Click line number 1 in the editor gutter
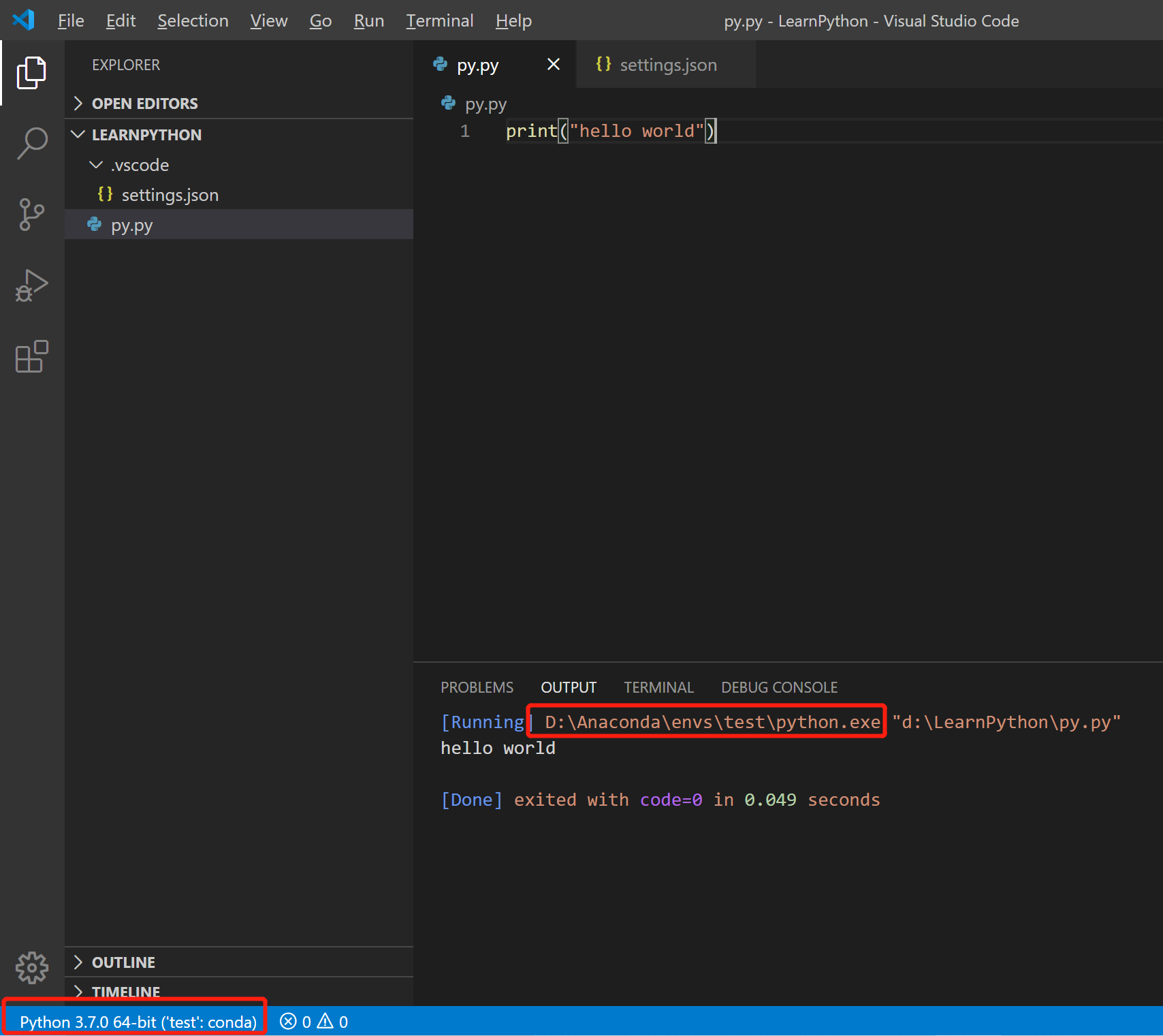This screenshot has height=1036, width=1163. pos(465,131)
